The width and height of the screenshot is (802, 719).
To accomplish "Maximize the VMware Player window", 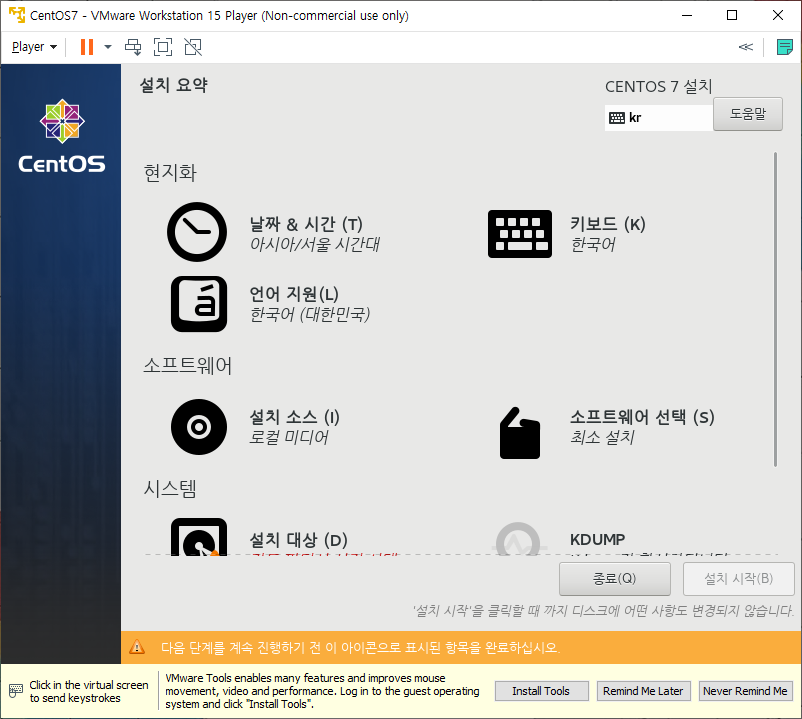I will click(x=732, y=15).
